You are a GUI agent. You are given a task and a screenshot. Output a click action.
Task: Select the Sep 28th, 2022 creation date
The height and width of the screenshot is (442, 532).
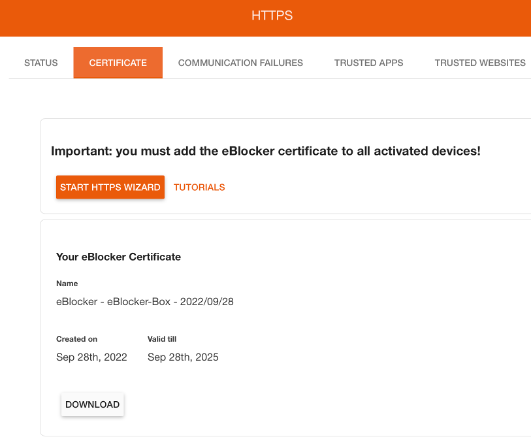92,357
